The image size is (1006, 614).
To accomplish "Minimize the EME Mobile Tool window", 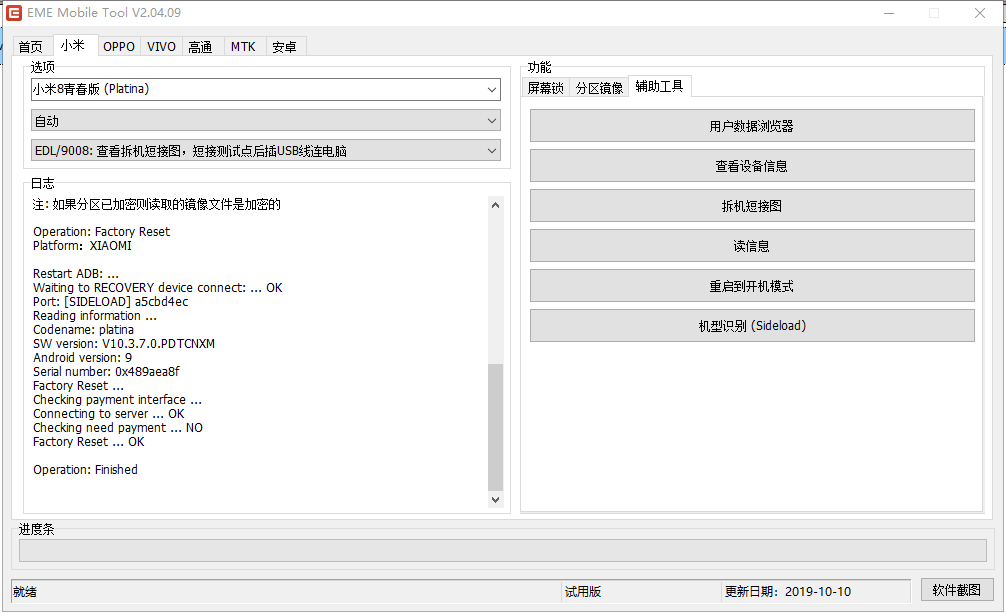I will tap(889, 13).
